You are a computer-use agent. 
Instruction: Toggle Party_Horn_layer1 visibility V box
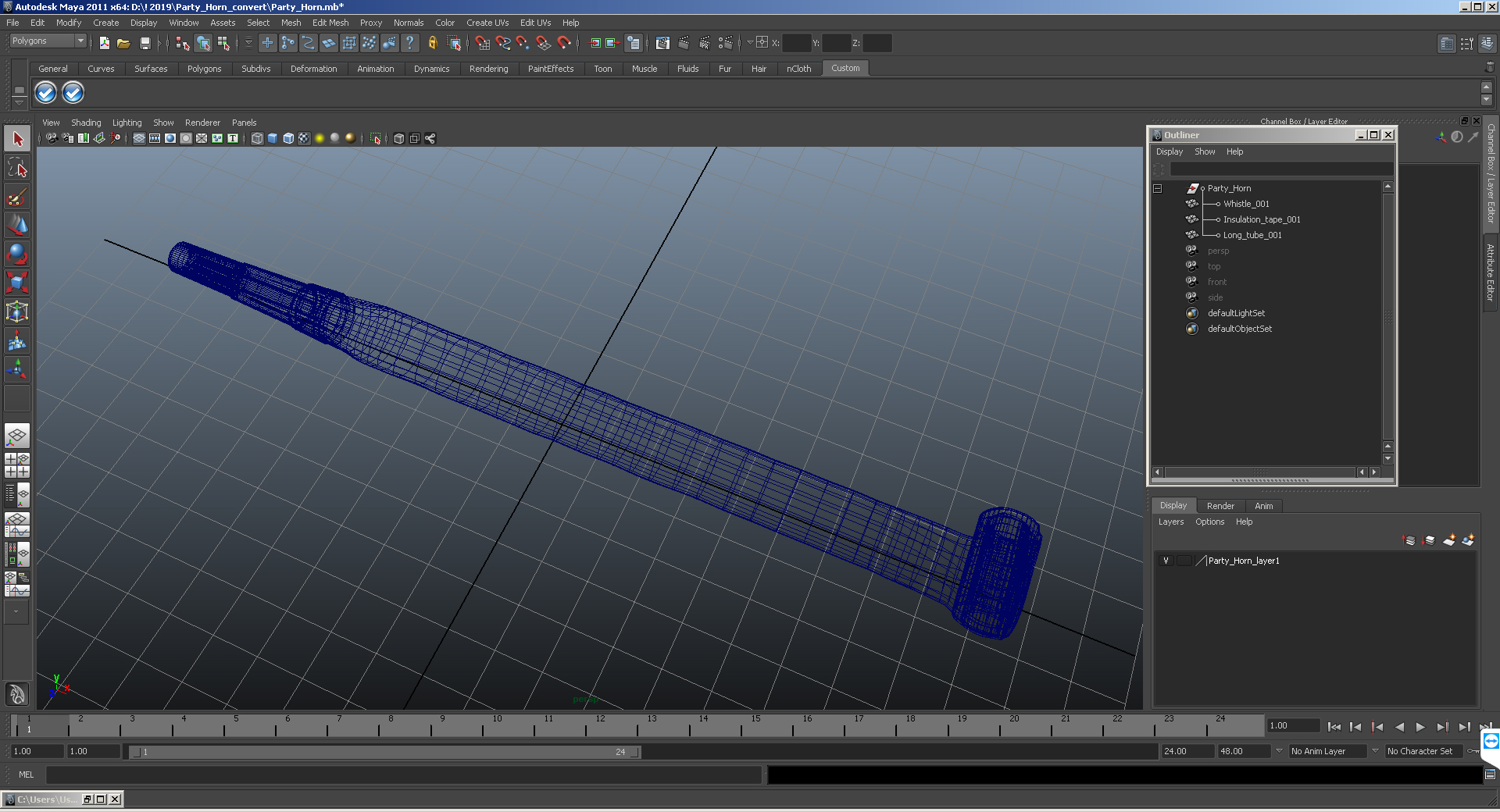point(1166,561)
